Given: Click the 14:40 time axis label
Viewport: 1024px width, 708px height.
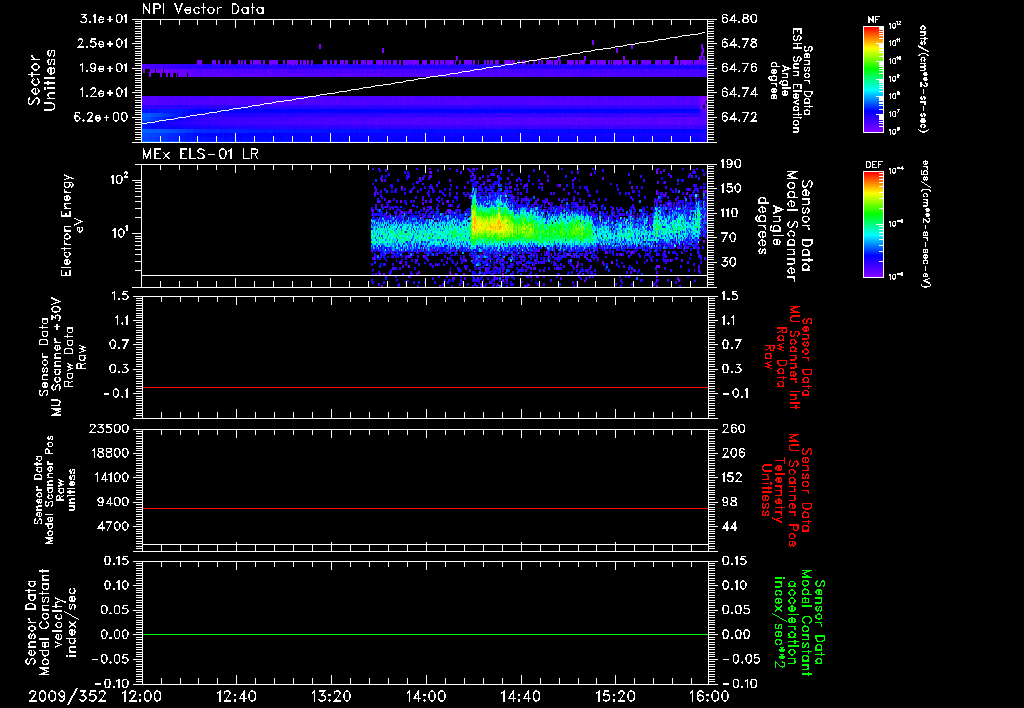Looking at the screenshot, I should 520,696.
